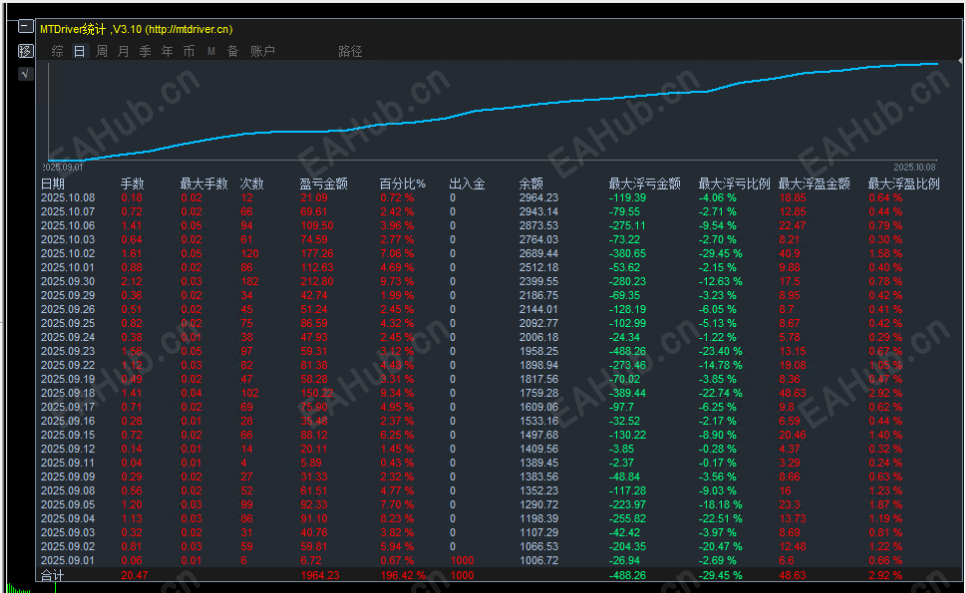The height and width of the screenshot is (593, 966).
Task: Select the 2025.10.08 date row in table
Action: click(68, 198)
